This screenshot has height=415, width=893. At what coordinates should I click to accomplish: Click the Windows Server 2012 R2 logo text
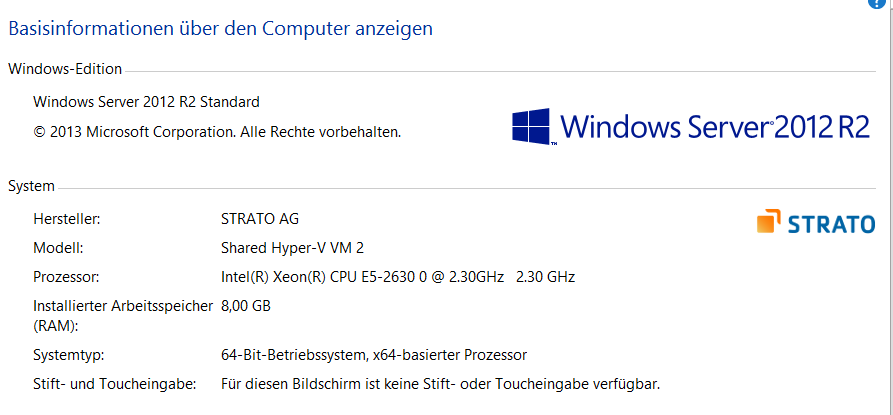(x=715, y=127)
